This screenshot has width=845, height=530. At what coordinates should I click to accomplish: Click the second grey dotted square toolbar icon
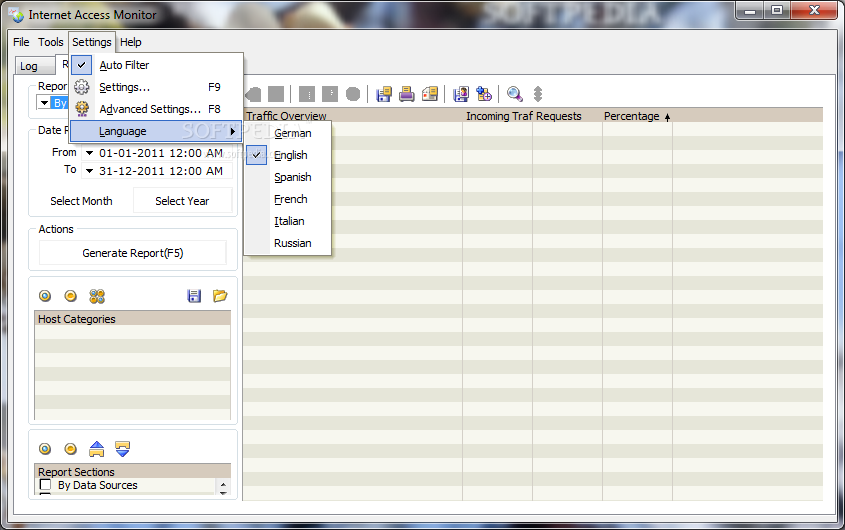coord(330,94)
